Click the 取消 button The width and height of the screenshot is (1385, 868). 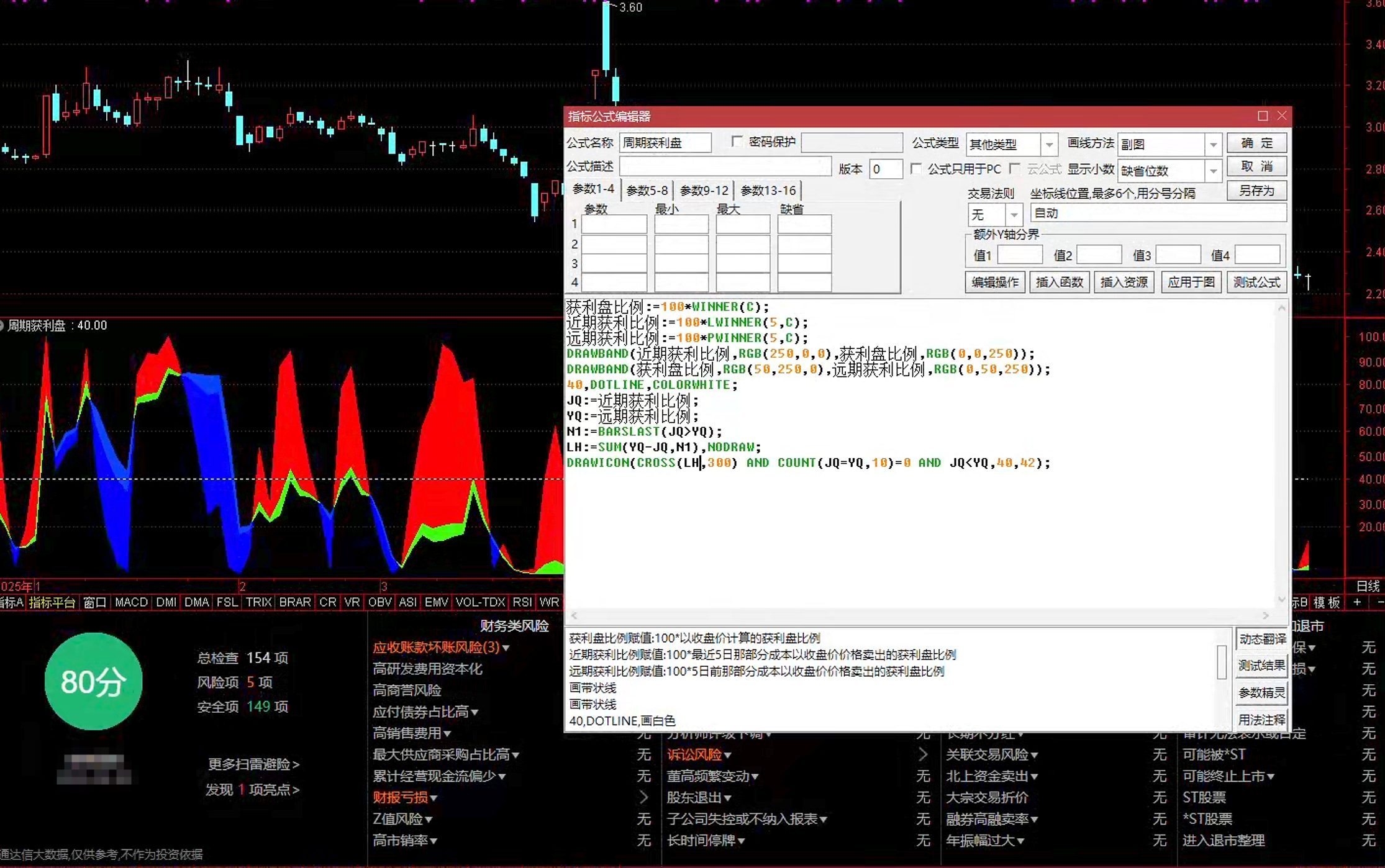(x=1256, y=166)
